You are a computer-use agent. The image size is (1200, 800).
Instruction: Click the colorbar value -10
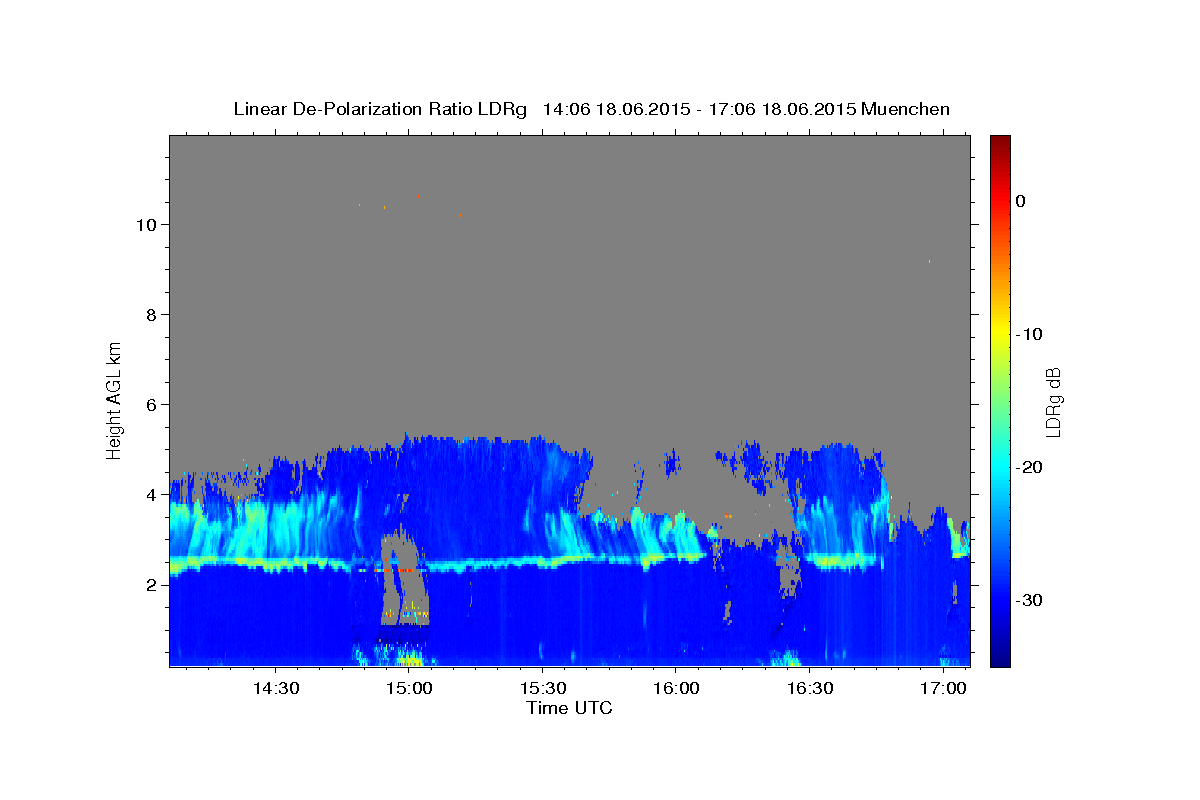1029,334
